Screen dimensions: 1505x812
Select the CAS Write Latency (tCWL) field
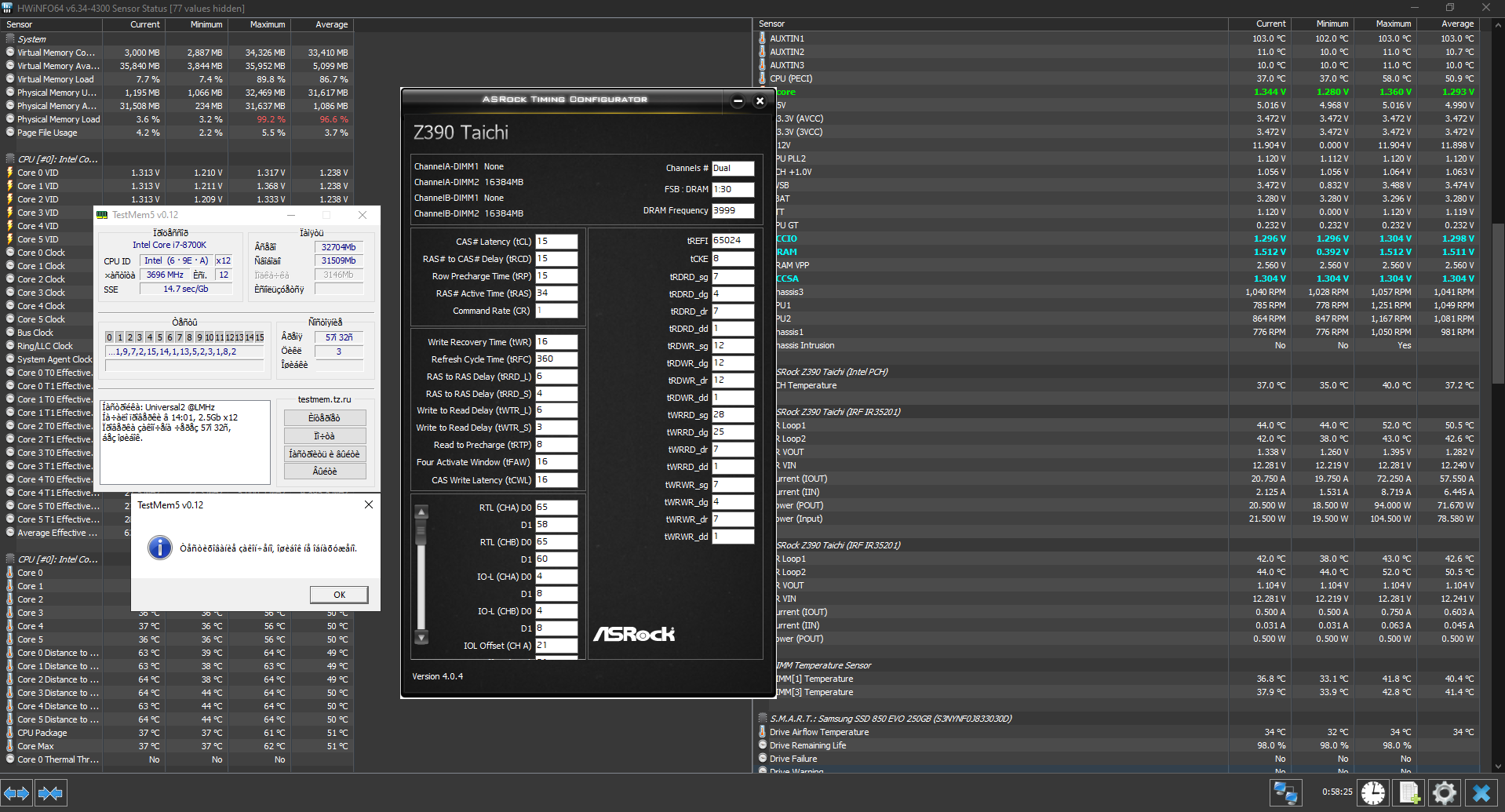pyautogui.click(x=556, y=480)
